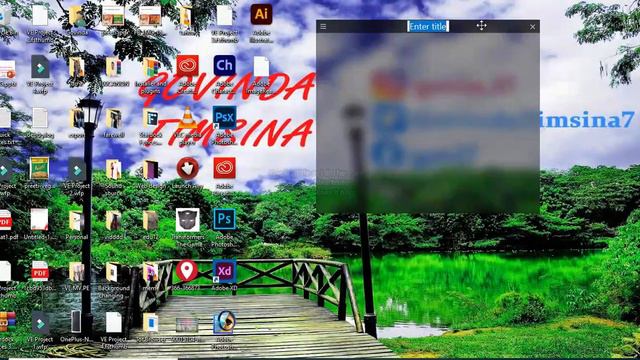
Task: Close the note window
Action: click(x=532, y=27)
